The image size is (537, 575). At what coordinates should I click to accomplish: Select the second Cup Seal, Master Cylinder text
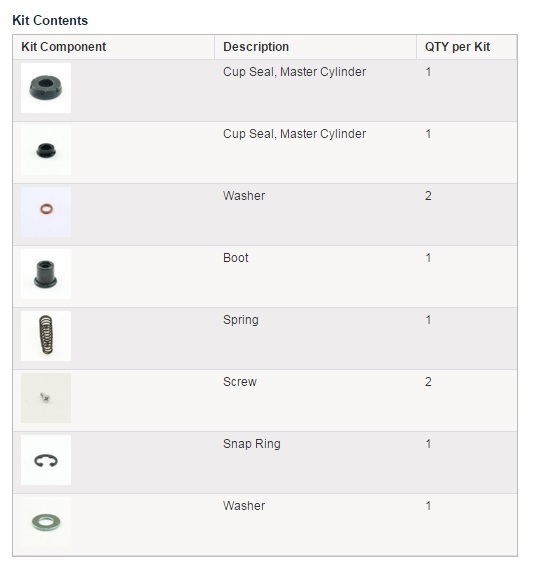[295, 134]
